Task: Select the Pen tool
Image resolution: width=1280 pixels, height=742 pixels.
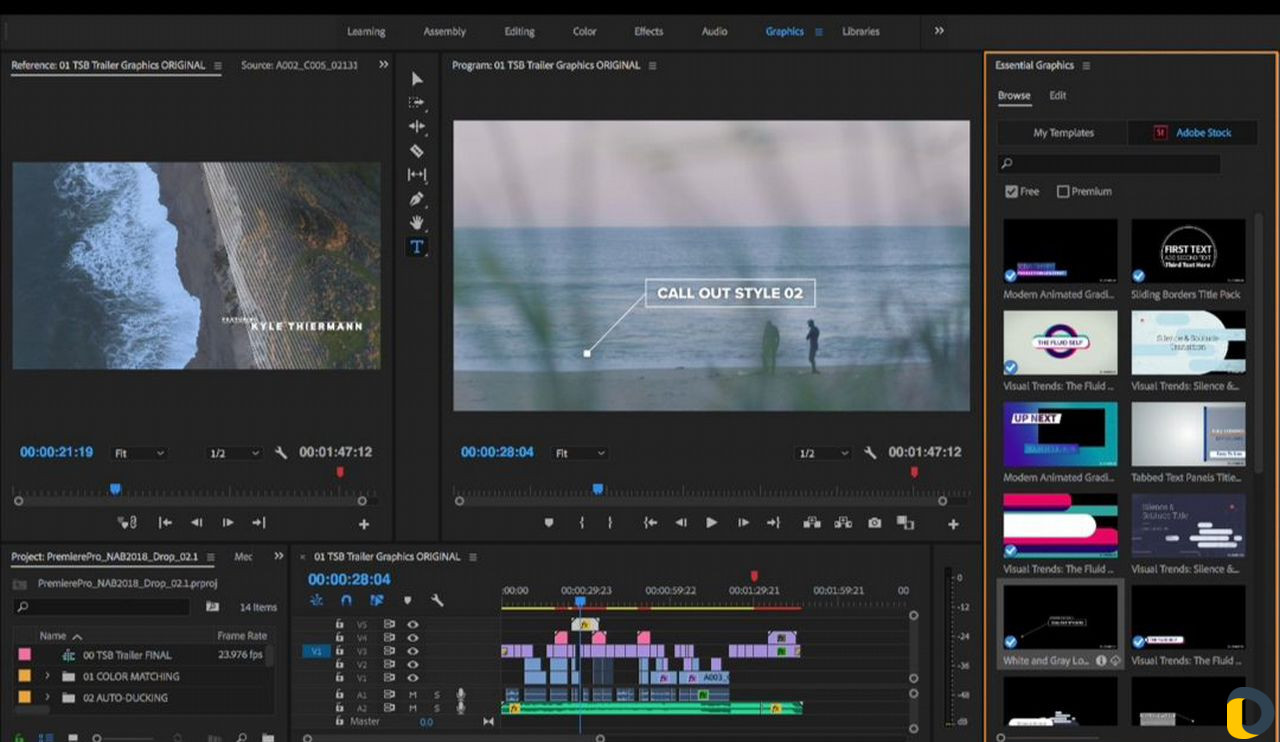Action: 417,199
